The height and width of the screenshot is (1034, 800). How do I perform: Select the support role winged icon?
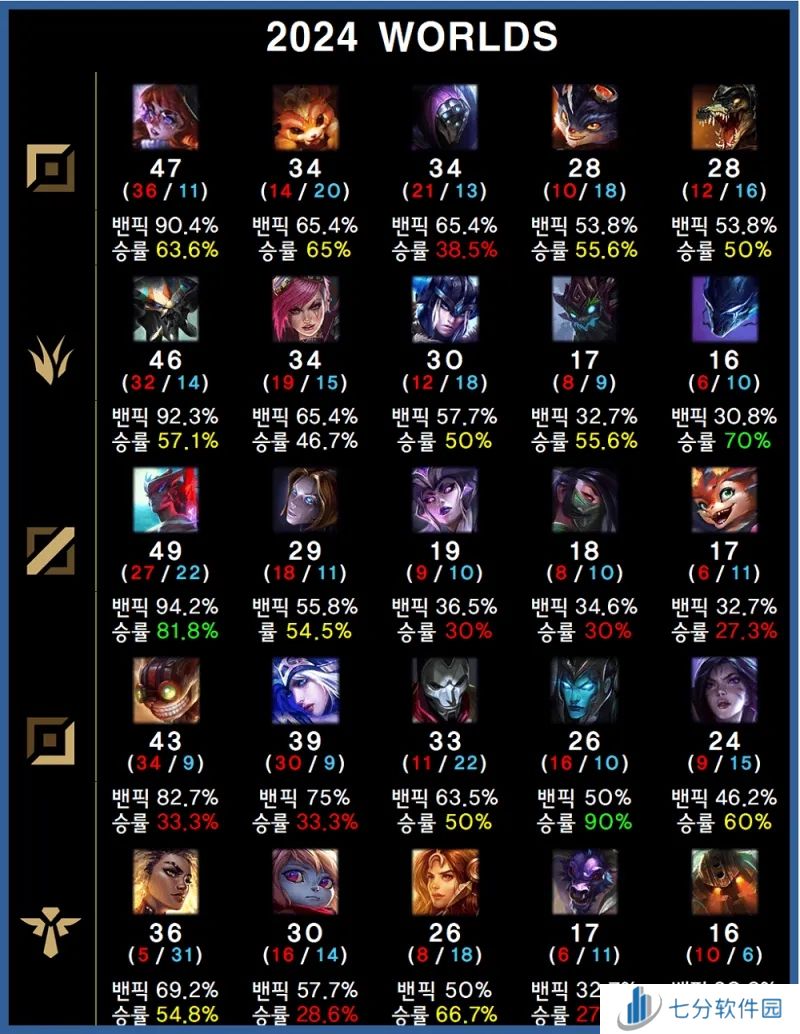[x=51, y=932]
